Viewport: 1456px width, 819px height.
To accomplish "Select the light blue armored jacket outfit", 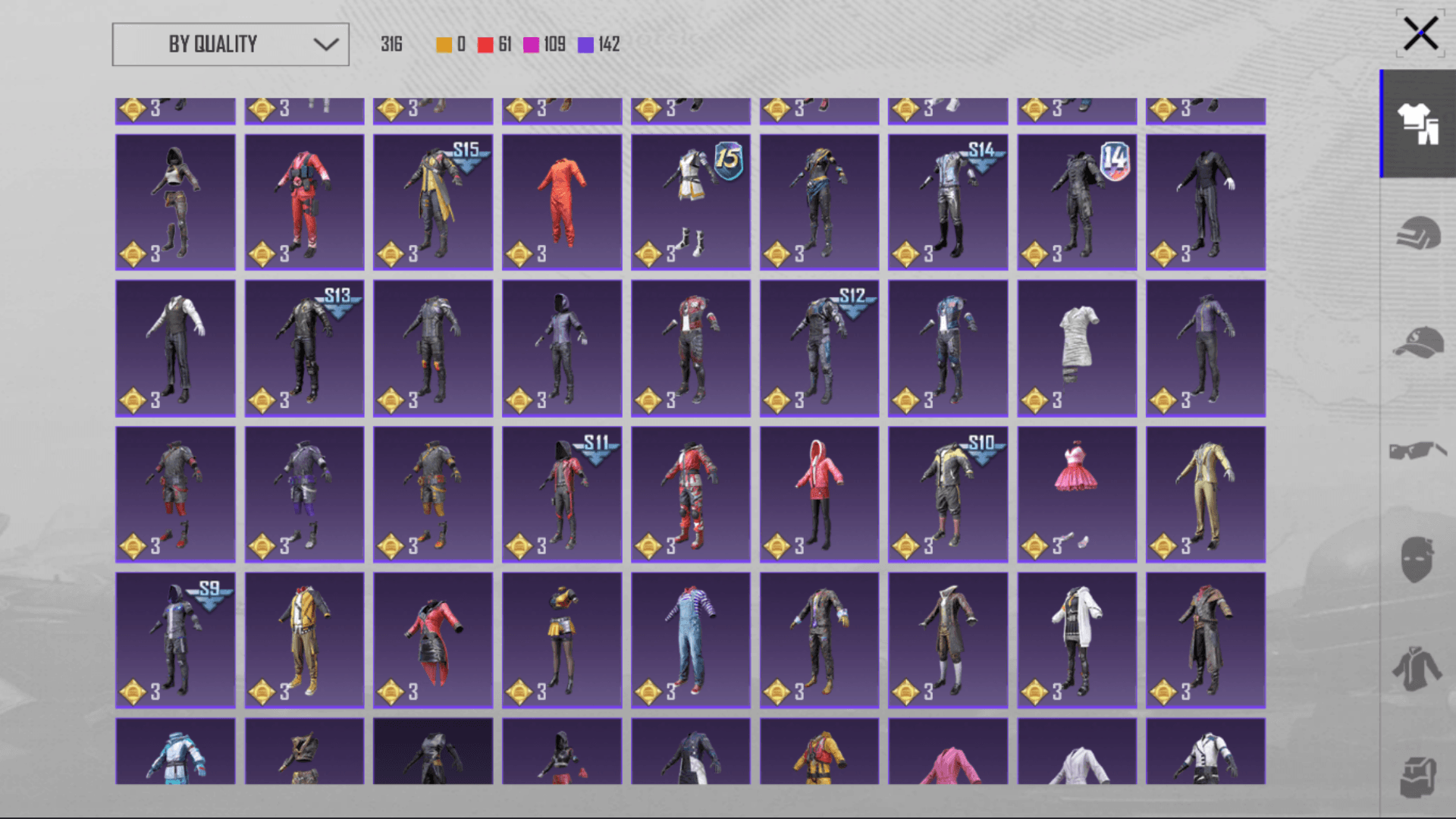I will 175,751.
